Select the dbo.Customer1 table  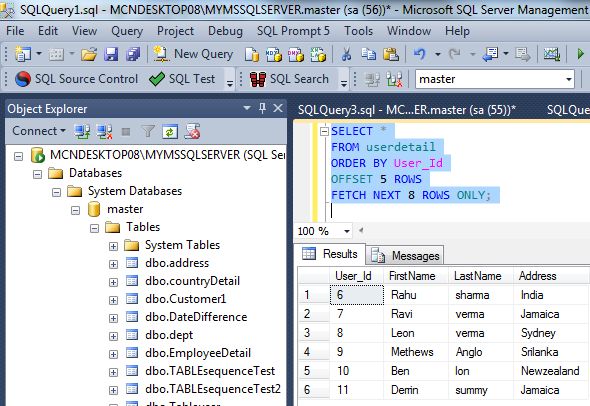click(x=186, y=299)
